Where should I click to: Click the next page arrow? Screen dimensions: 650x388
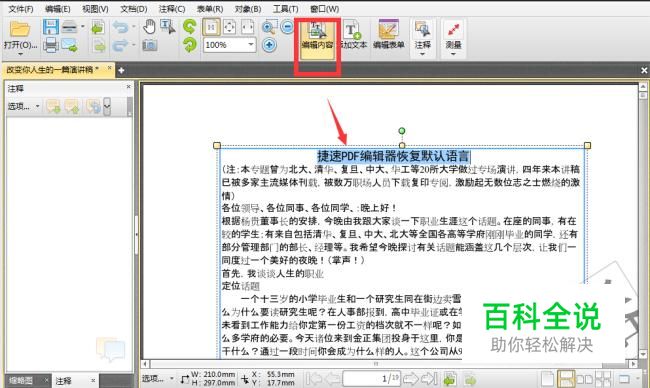pyautogui.click(x=411, y=378)
